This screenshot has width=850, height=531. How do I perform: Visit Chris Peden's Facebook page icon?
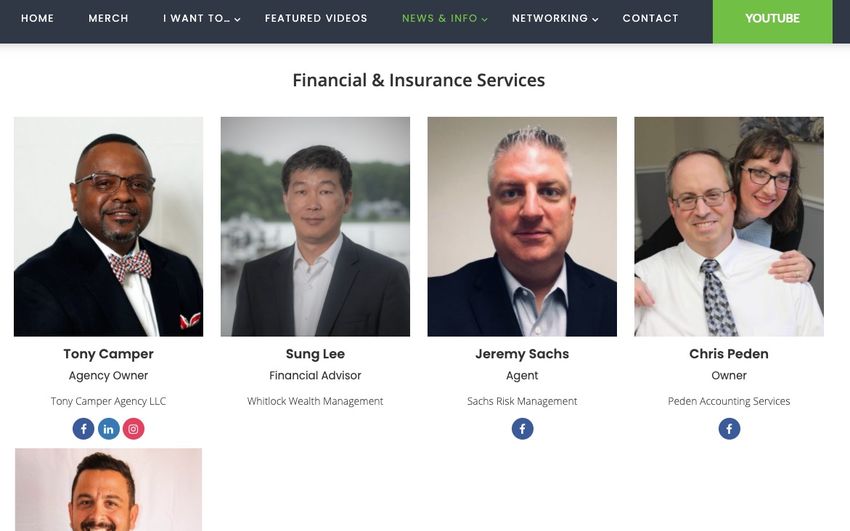tap(729, 429)
